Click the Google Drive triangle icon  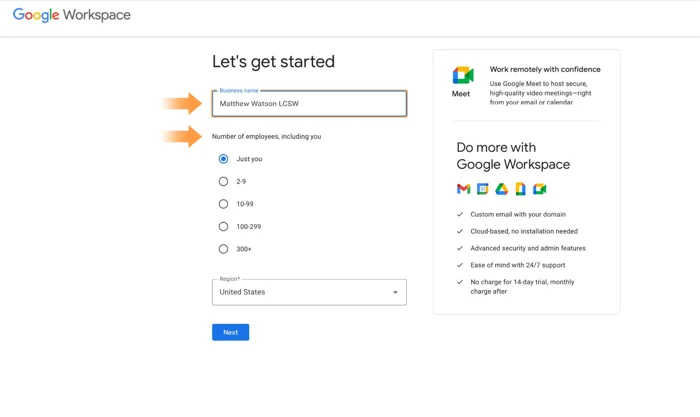pos(501,189)
